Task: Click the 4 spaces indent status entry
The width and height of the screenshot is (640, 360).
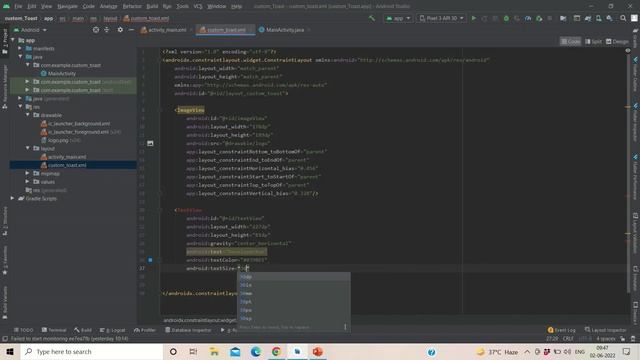Action: click(605, 339)
